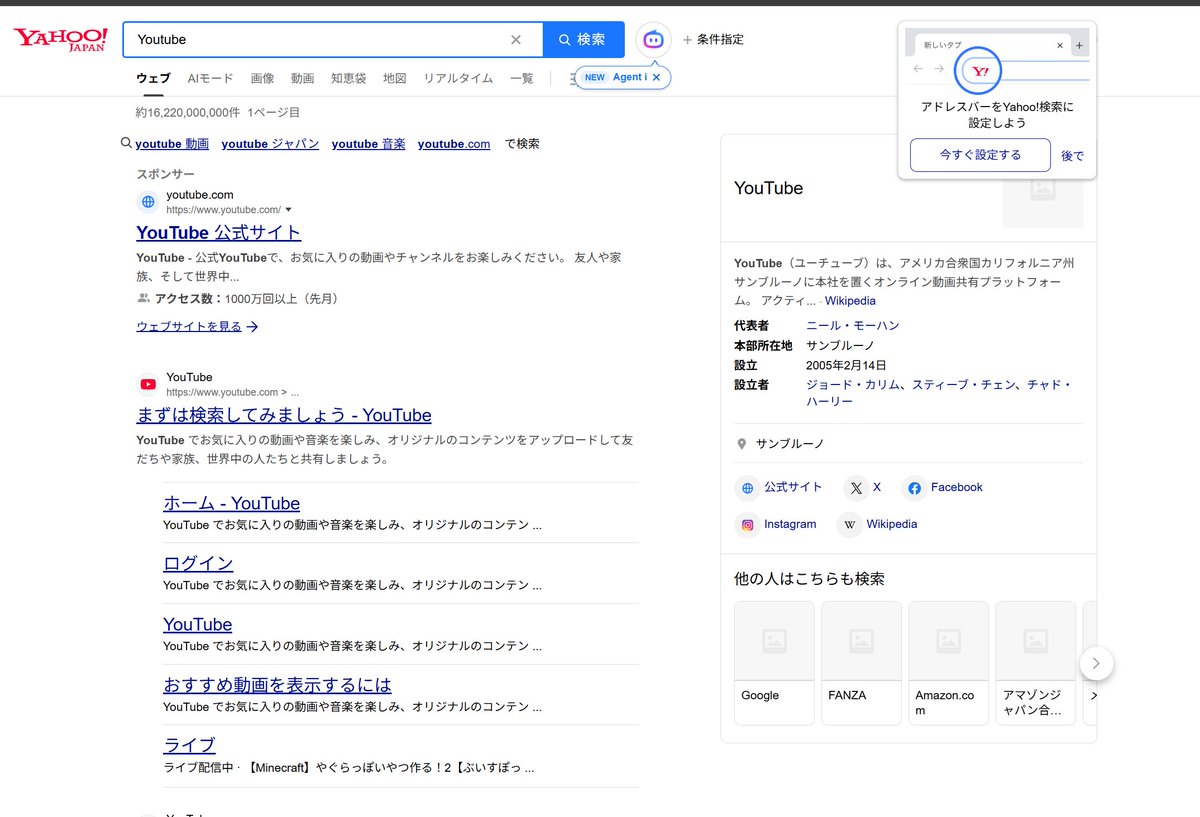Click 2005年2月14日 founding date text
This screenshot has height=817, width=1200.
pos(846,365)
